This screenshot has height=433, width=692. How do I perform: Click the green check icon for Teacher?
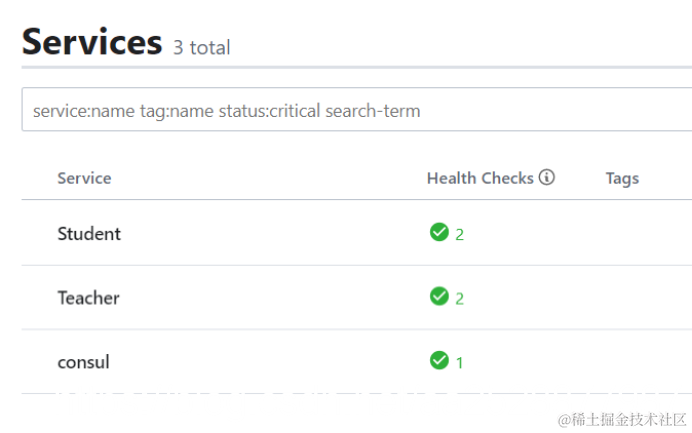click(438, 296)
